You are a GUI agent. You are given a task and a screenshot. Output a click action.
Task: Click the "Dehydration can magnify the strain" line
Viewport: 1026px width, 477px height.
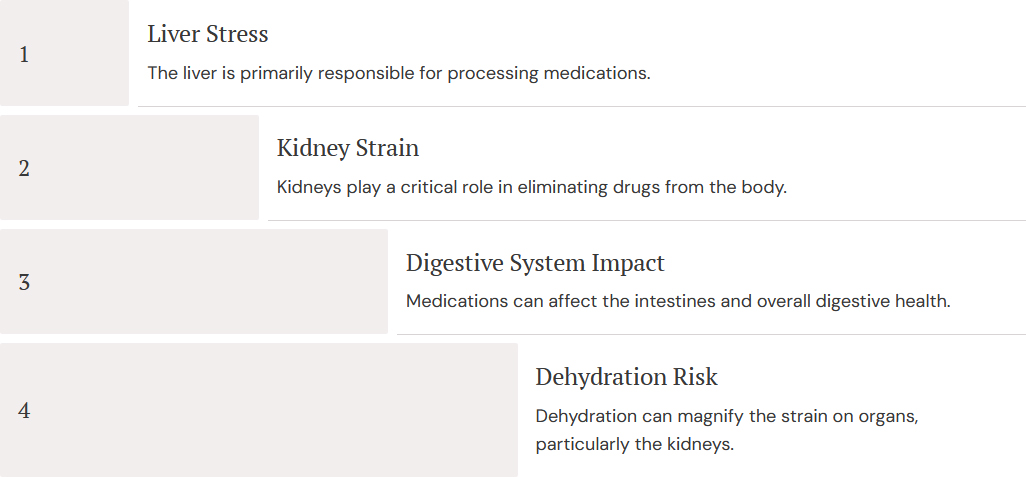point(726,415)
